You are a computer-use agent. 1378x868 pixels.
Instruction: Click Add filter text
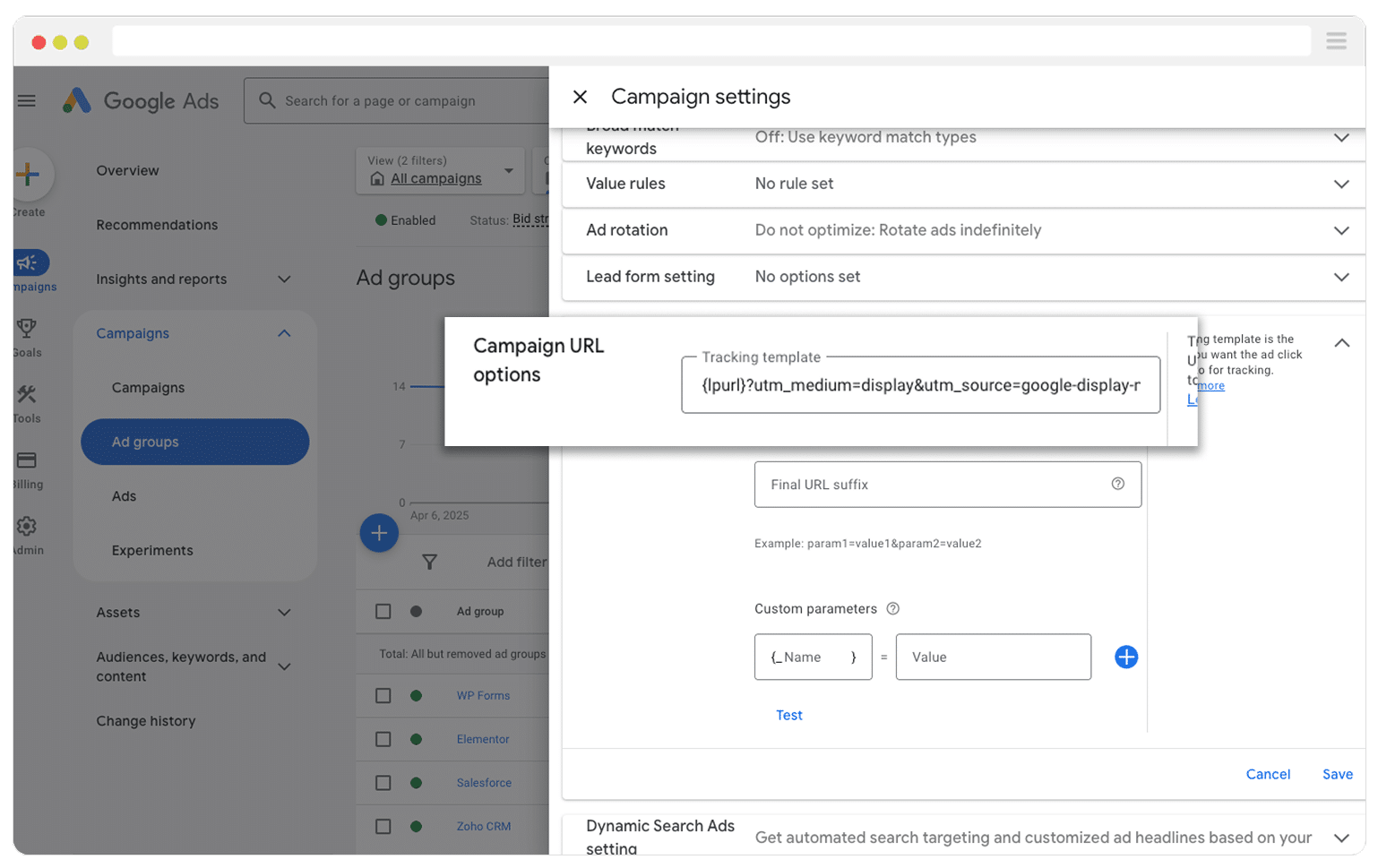pos(517,562)
